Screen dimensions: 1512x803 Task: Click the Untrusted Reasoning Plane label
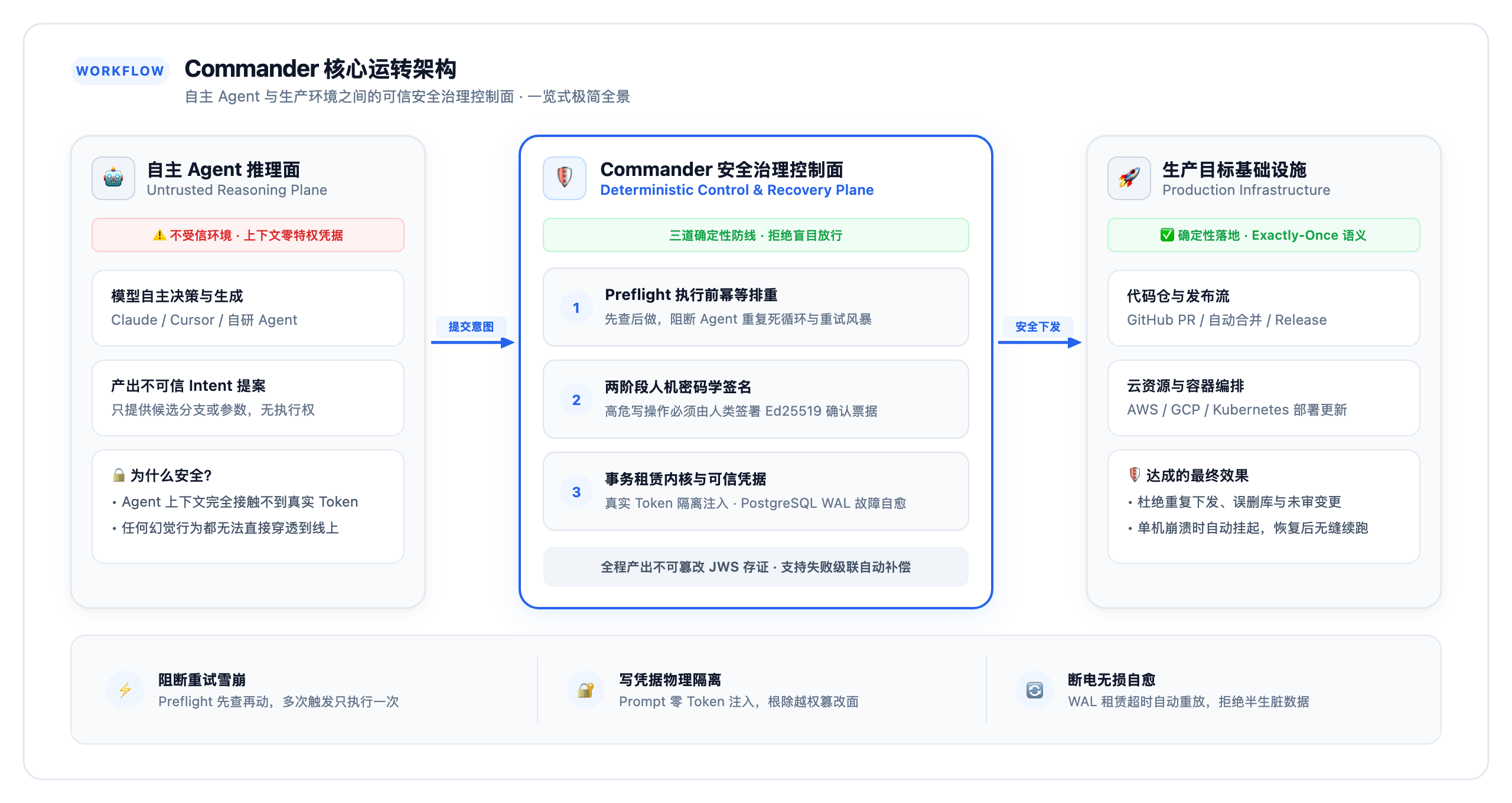(x=237, y=190)
